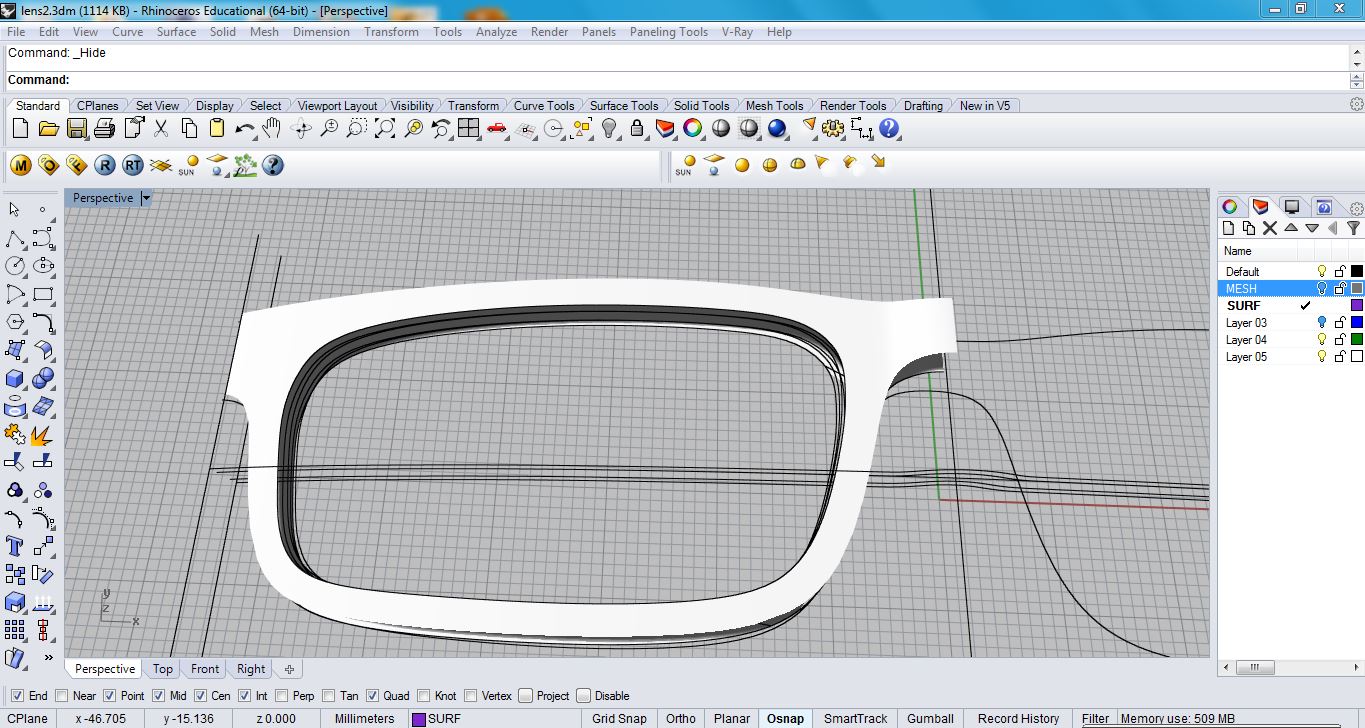Image resolution: width=1365 pixels, height=728 pixels.
Task: Open the Paneling Tools menu
Action: [668, 32]
